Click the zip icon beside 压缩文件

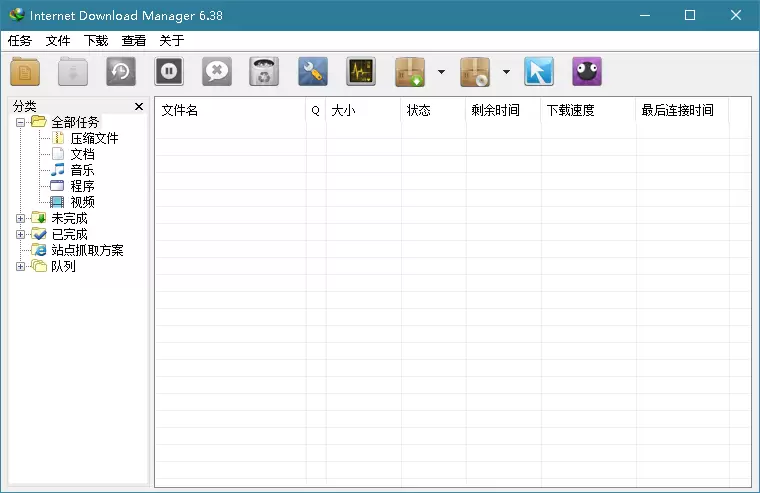[x=58, y=138]
